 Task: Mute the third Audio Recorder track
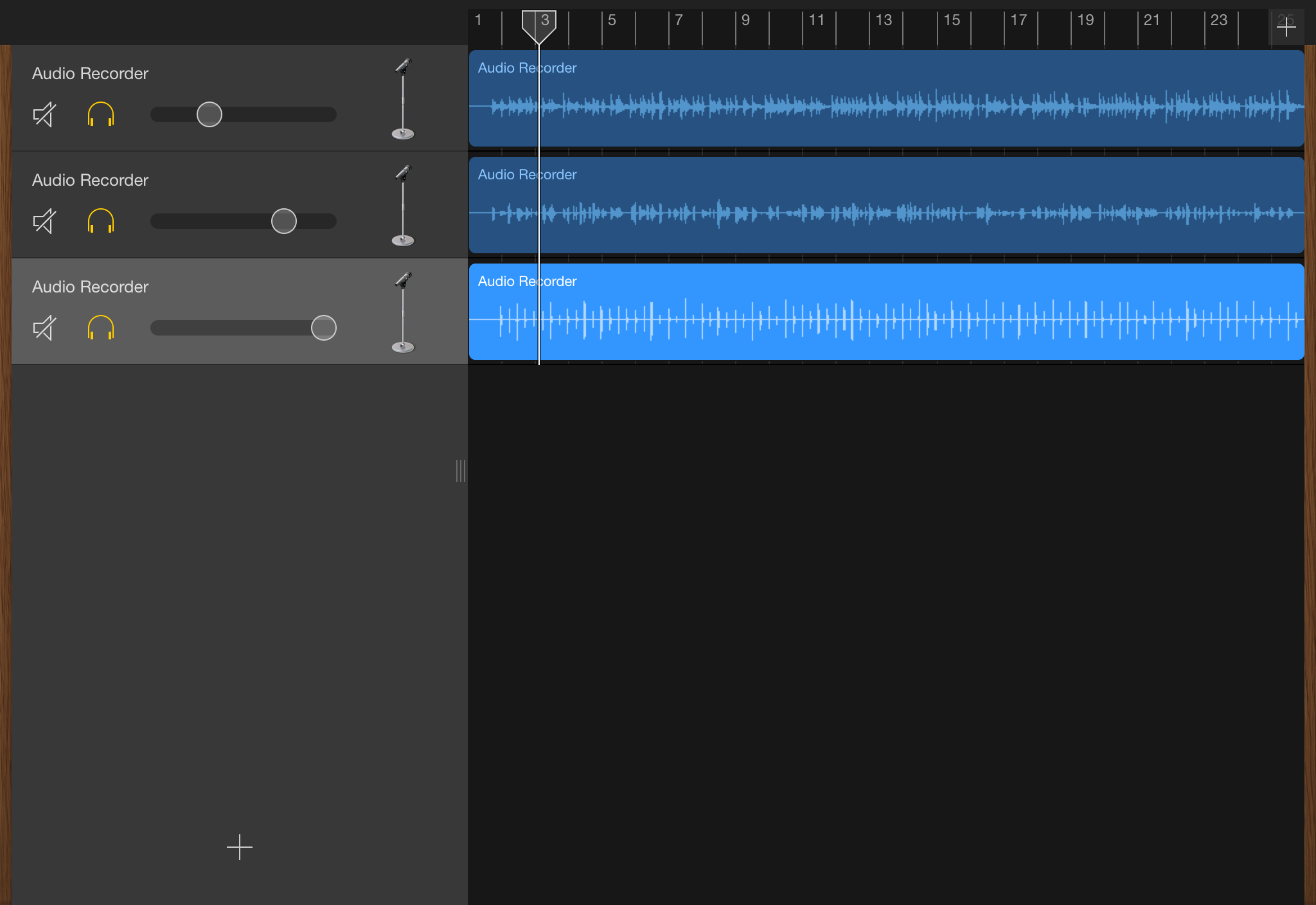[44, 328]
